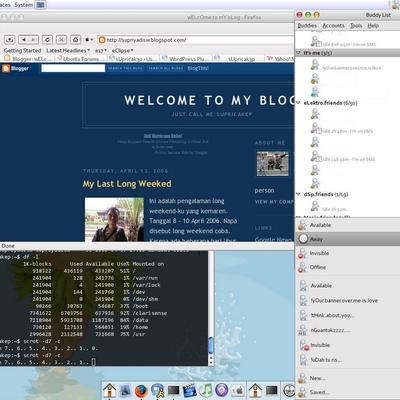400x400 pixels.
Task: Click the Apple logo dock icon
Action: coord(238,391)
